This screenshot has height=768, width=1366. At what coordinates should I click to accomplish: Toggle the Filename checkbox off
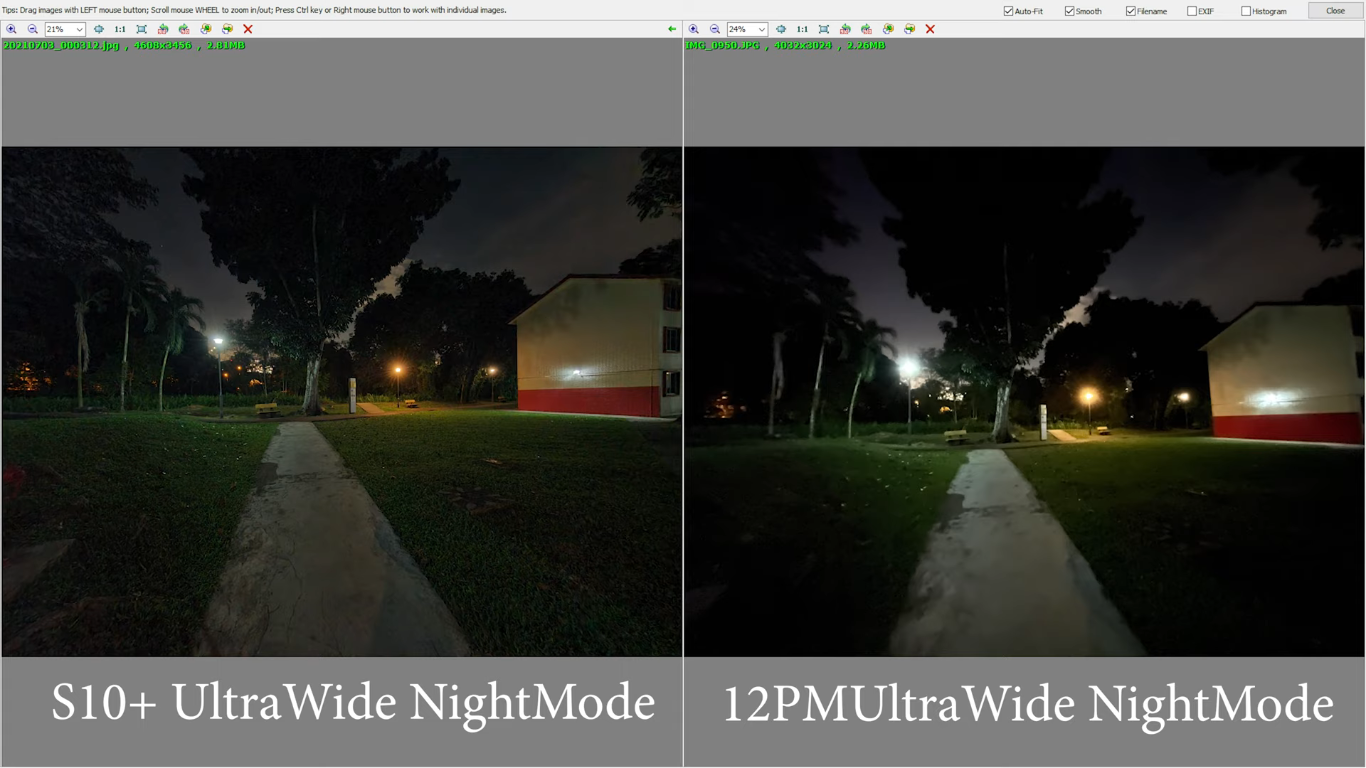[x=1130, y=11]
